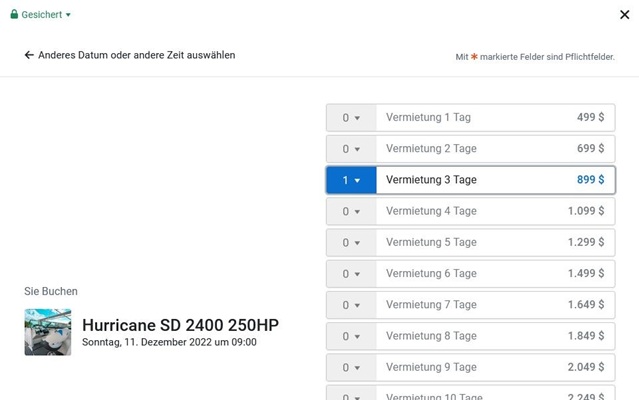Viewport: 639px width, 400px height.
Task: Select the Vermietung 7 Tage option label
Action: click(x=431, y=305)
